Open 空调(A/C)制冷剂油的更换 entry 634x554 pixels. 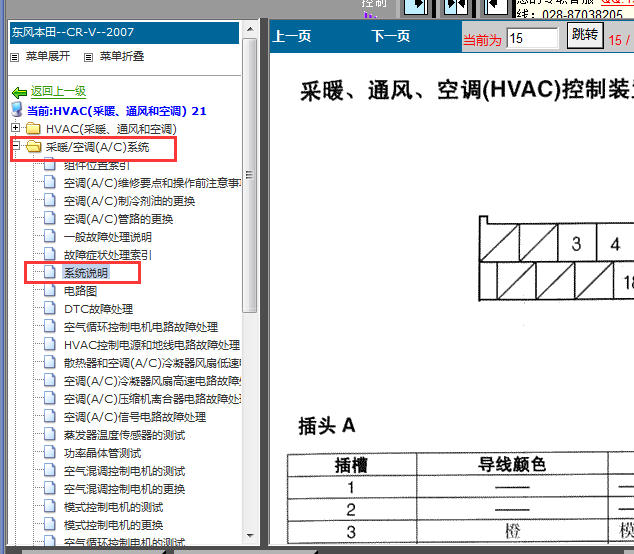[129, 201]
